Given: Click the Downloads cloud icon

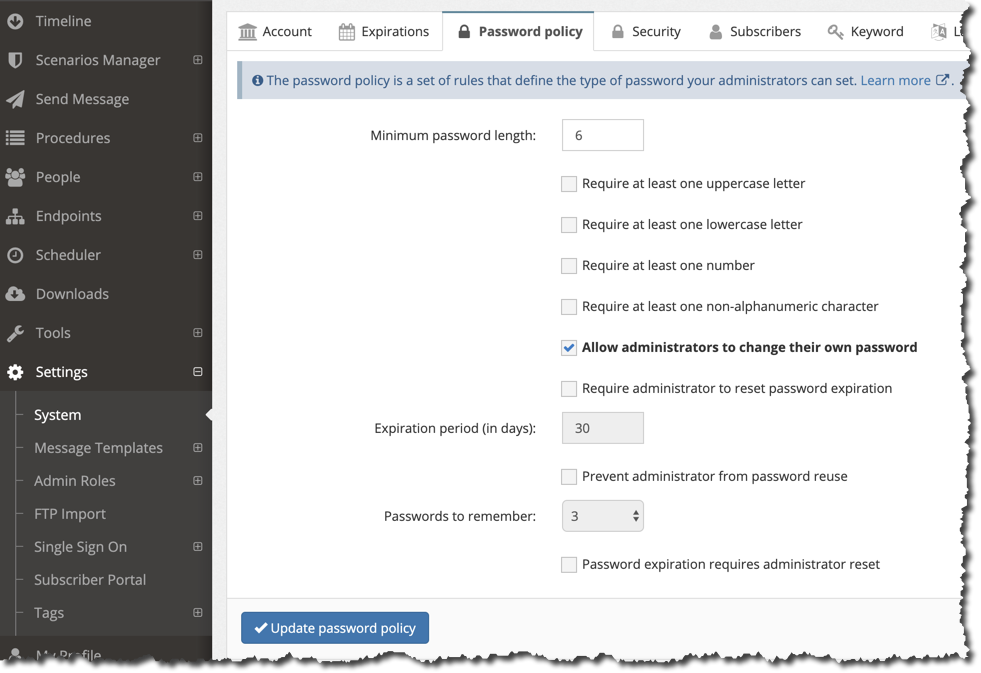Looking at the screenshot, I should (x=15, y=294).
